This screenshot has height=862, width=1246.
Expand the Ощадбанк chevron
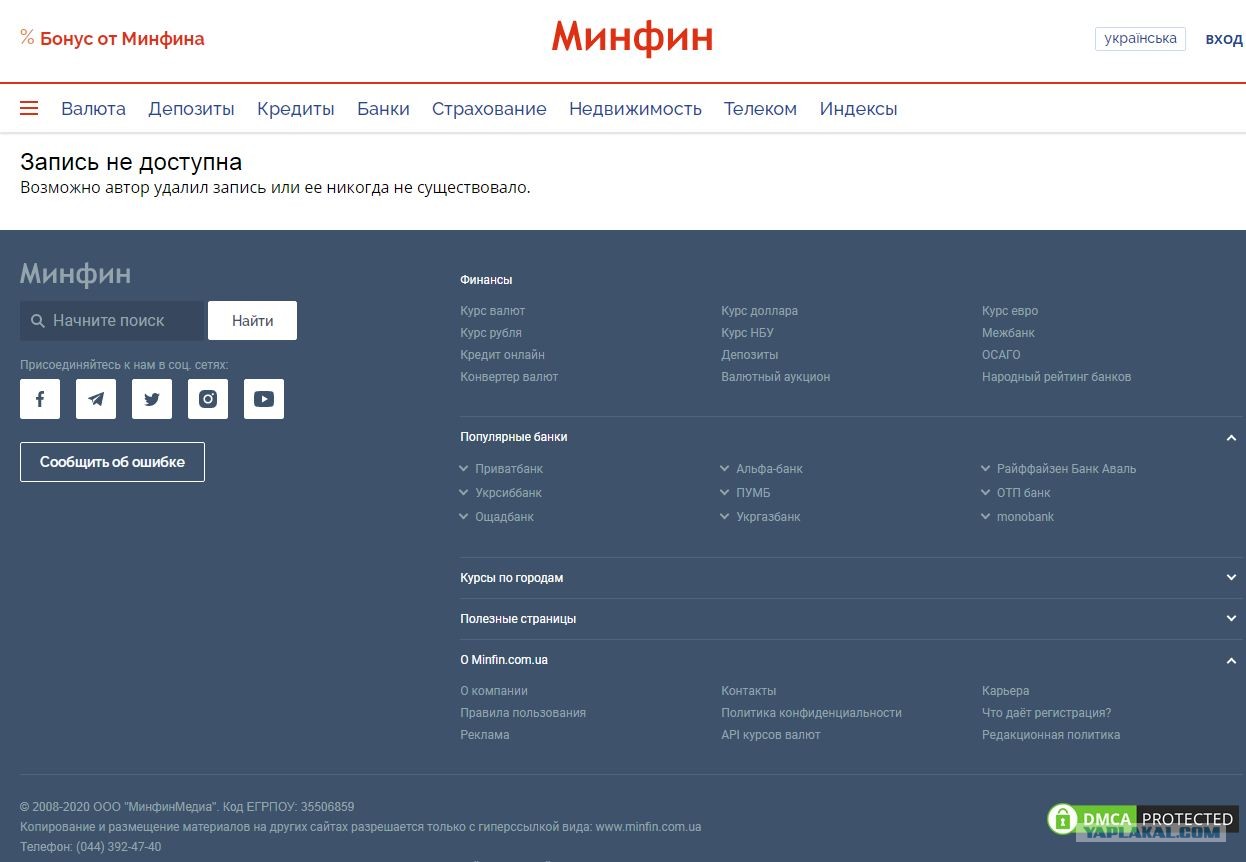[464, 516]
